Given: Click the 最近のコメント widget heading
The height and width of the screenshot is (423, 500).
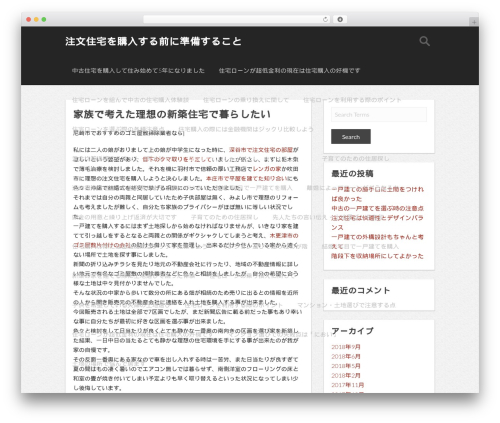Looking at the screenshot, I should [x=360, y=291].
